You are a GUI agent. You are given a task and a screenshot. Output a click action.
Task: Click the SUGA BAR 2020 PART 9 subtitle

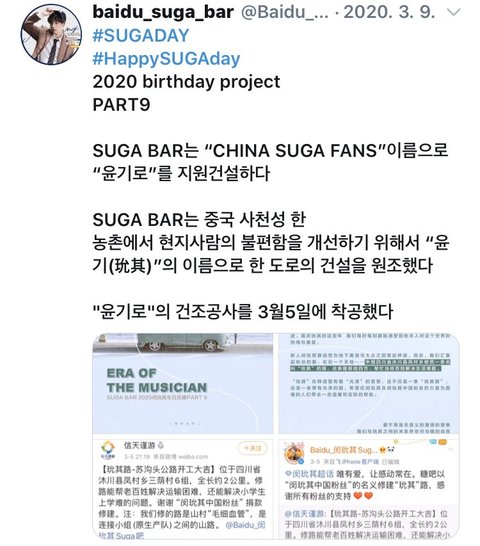click(x=157, y=397)
